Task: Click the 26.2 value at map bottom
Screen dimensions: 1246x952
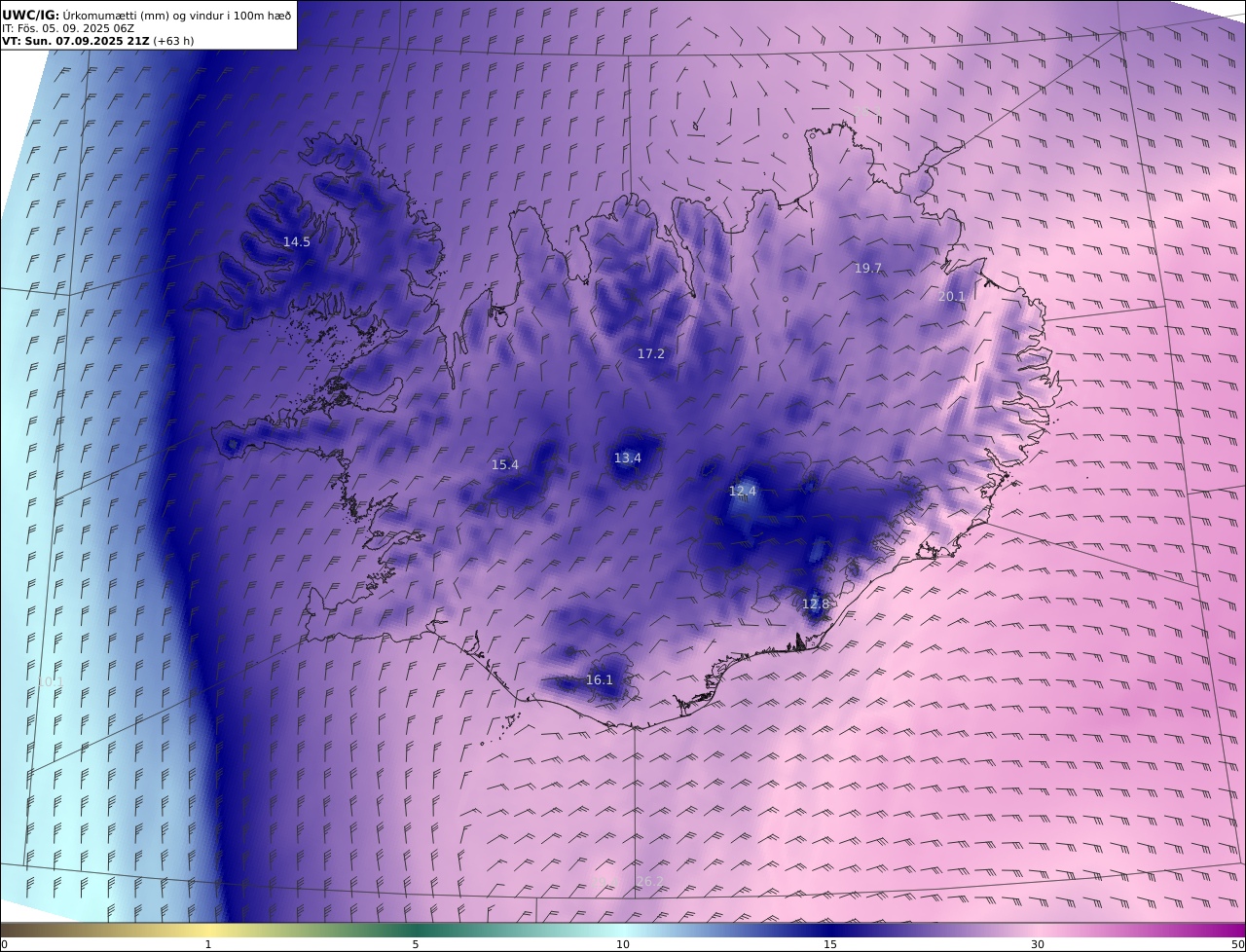Action: 649,882
